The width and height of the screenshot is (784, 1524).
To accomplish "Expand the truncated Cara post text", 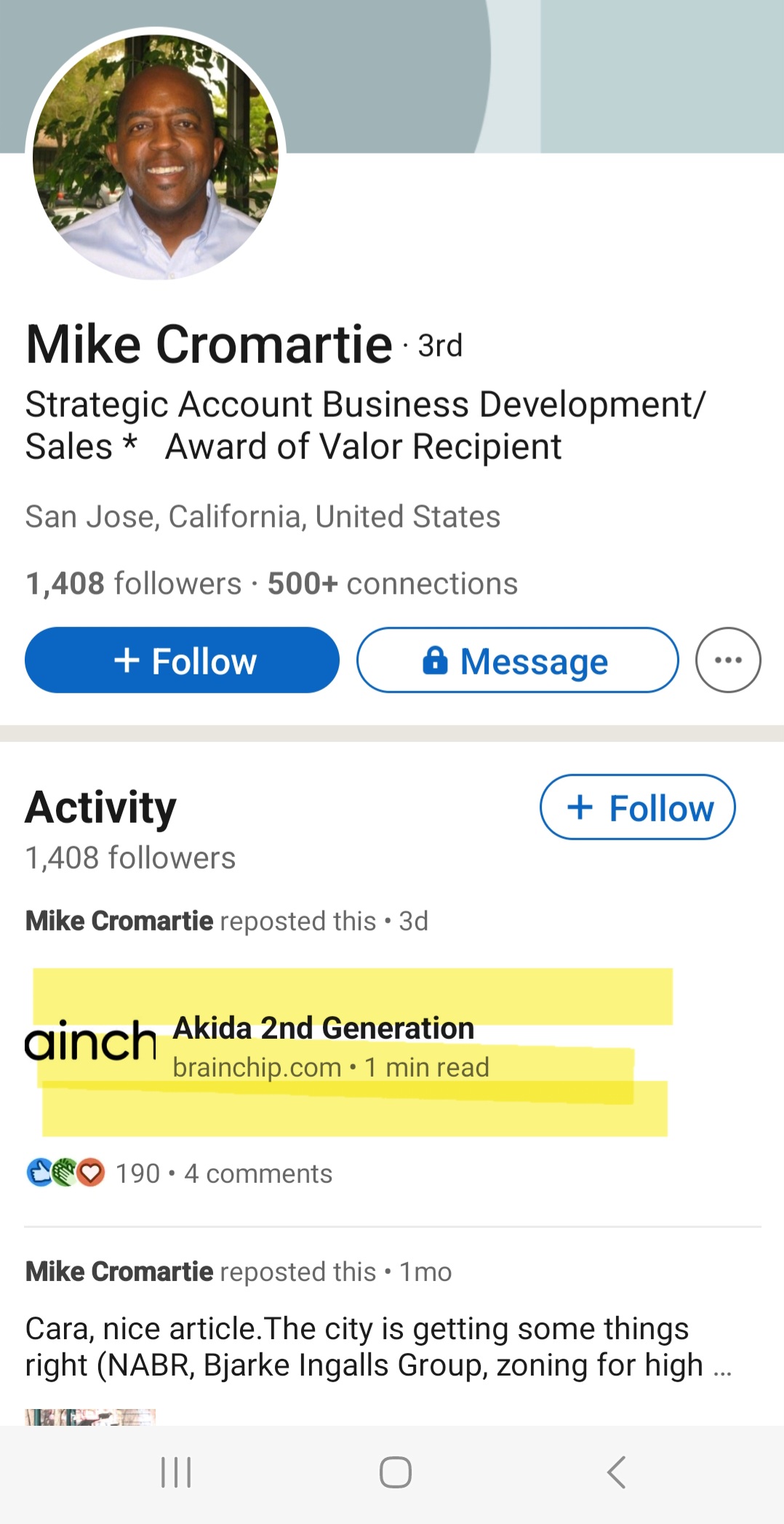I will point(722,1368).
